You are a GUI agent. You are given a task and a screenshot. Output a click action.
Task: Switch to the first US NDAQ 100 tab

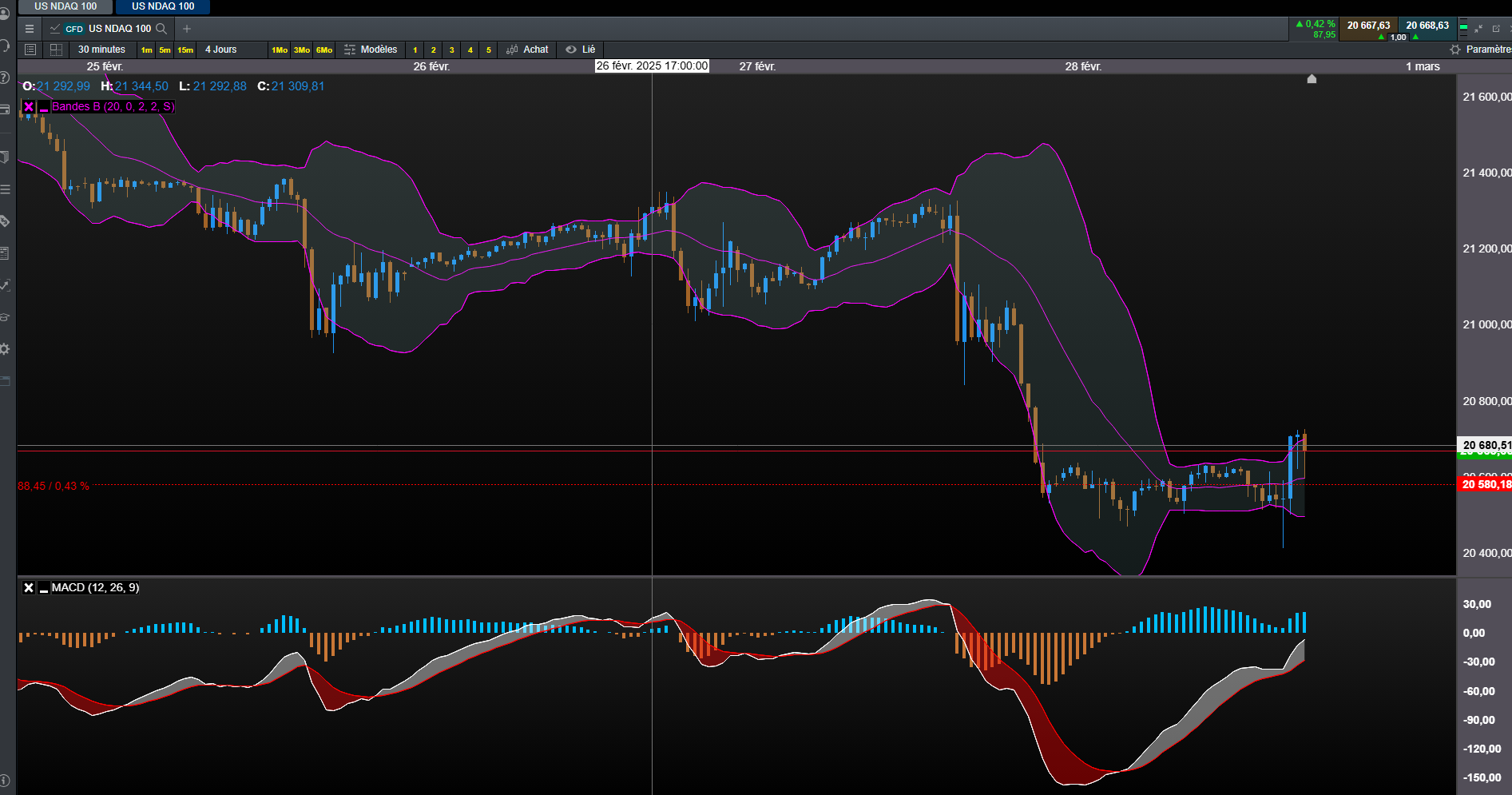[65, 6]
